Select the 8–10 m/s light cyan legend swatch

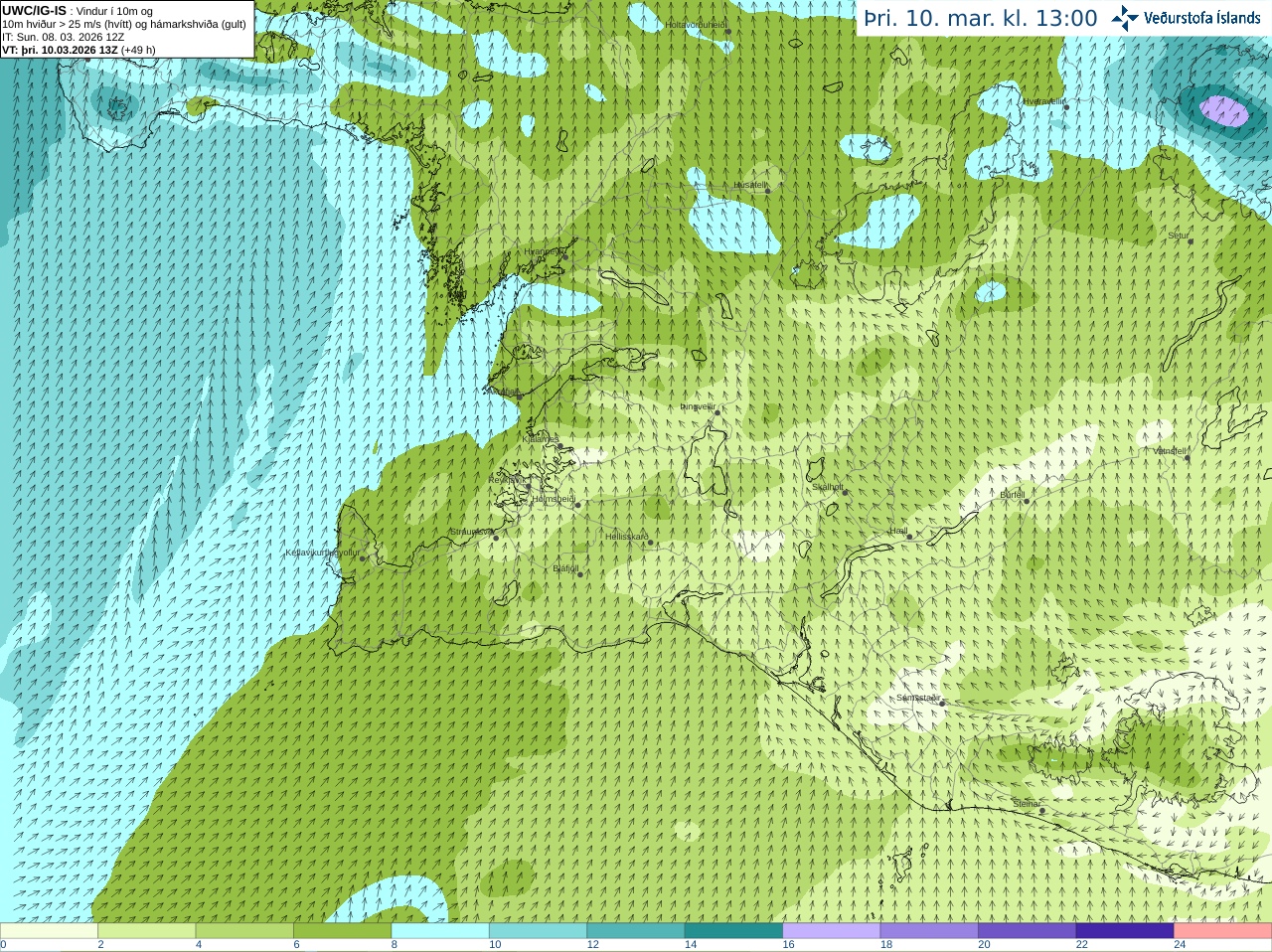[440, 931]
